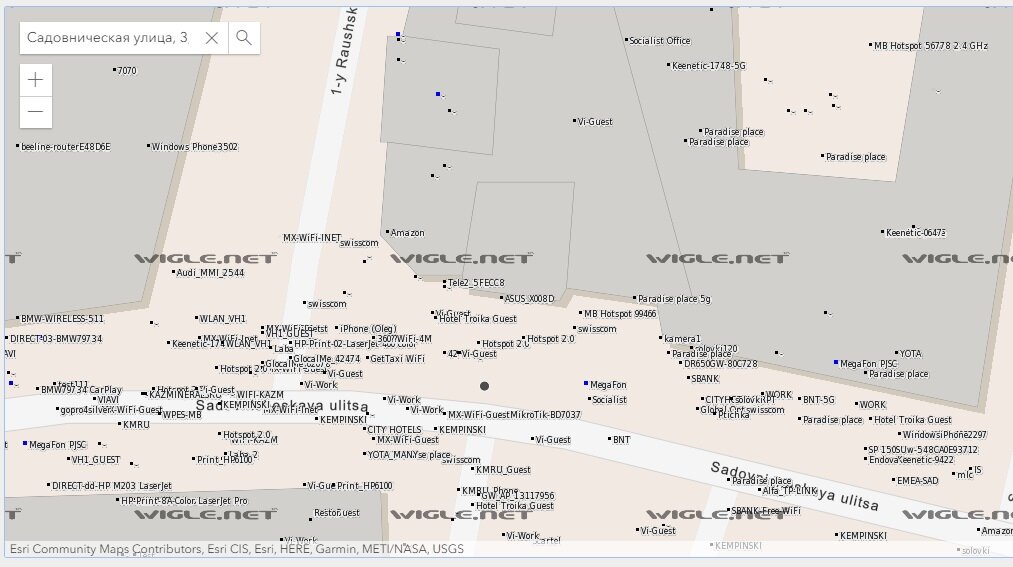Click the 'EMEA-SAD' network label
This screenshot has height=567, width=1013.
pyautogui.click(x=917, y=480)
